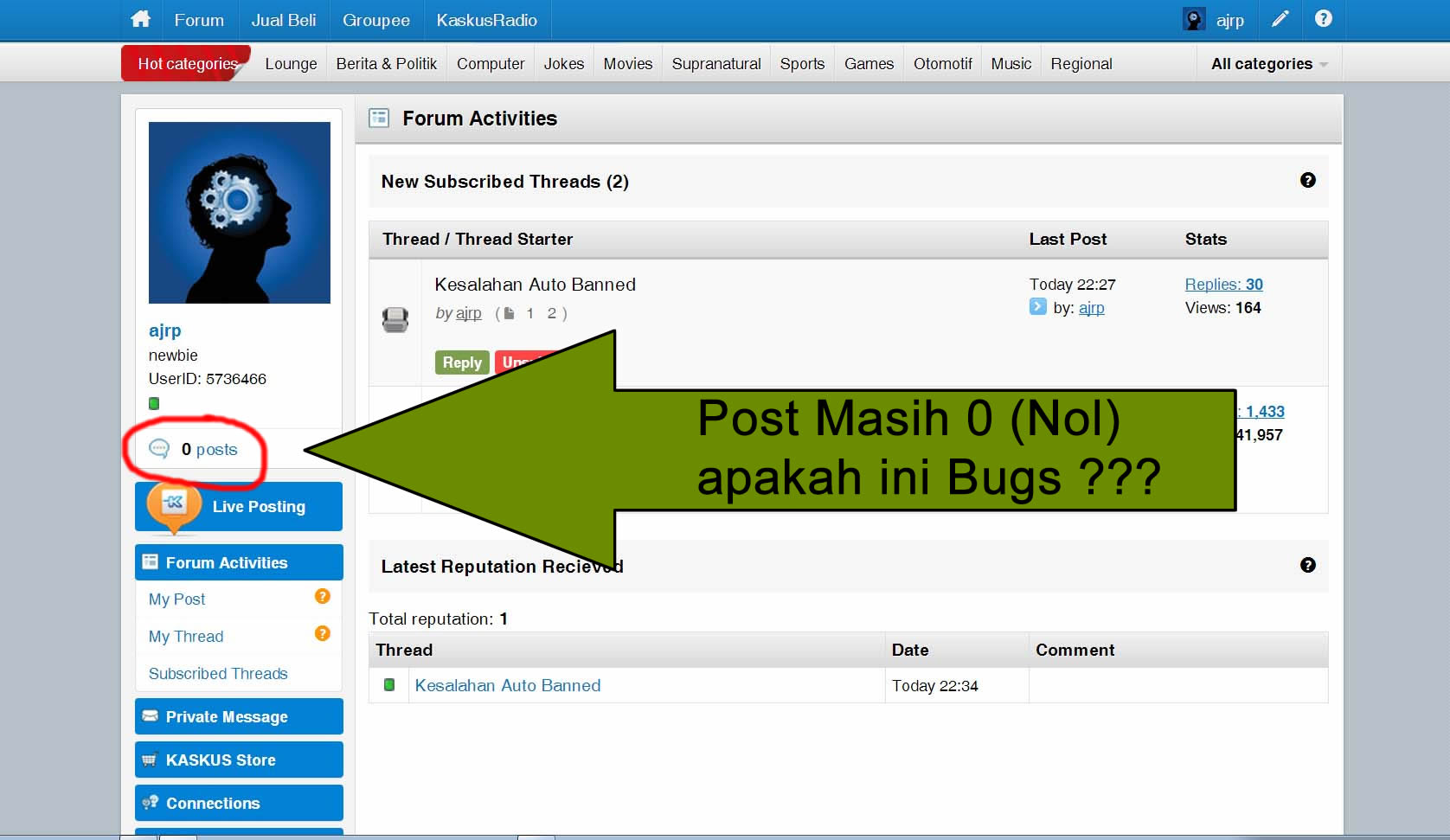The height and width of the screenshot is (840, 1450).
Task: Click the Today 22:27 last post time
Action: (1072, 285)
